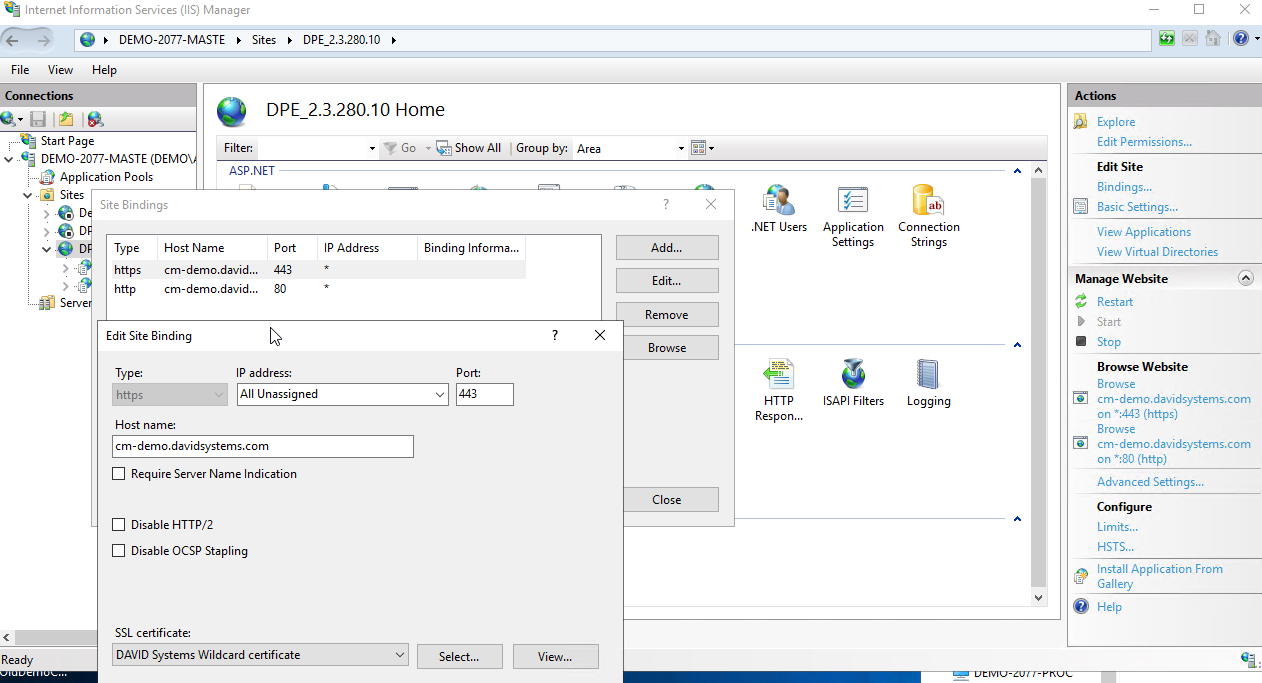Image resolution: width=1262 pixels, height=683 pixels.
Task: Click the Port number field
Action: click(x=484, y=395)
